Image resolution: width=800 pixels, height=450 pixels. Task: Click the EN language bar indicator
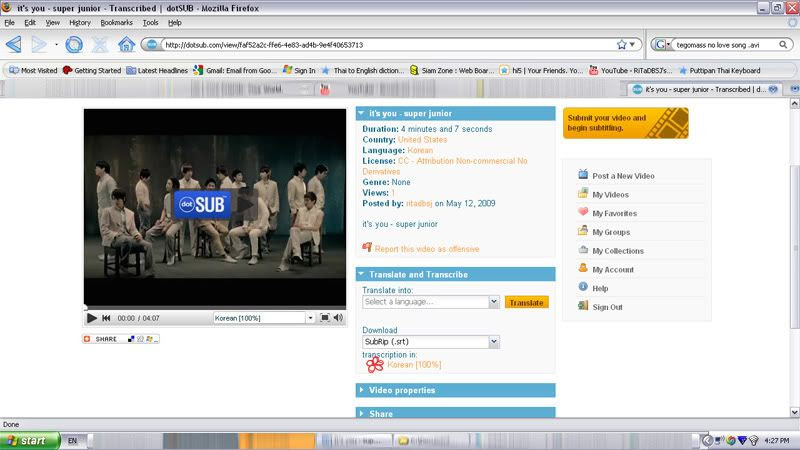click(x=72, y=440)
